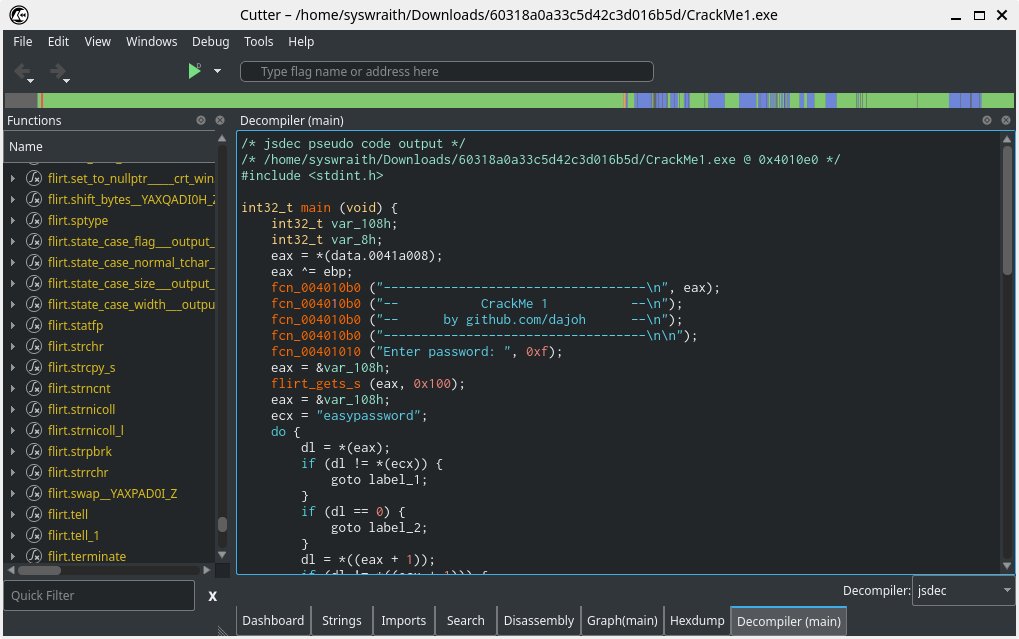Click the fcn_00401010 call in code

[x=316, y=352]
